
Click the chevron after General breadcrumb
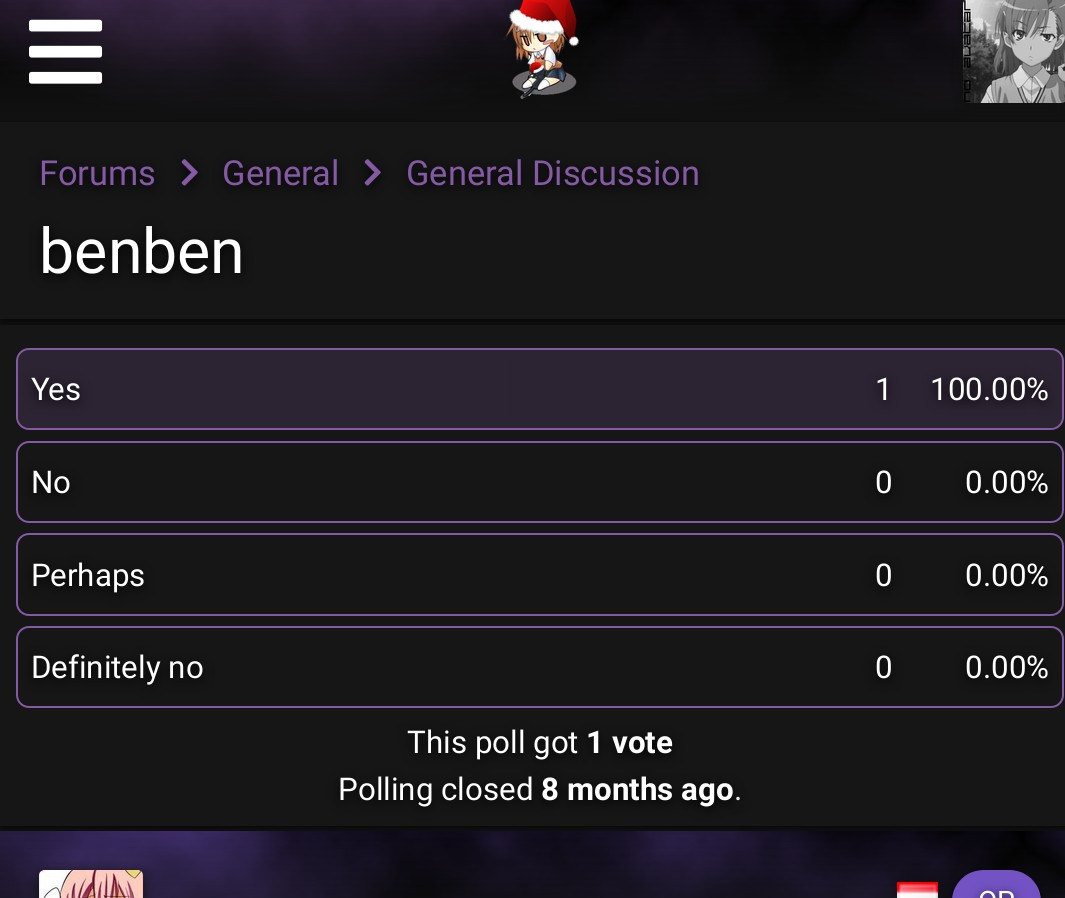pyautogui.click(x=372, y=173)
